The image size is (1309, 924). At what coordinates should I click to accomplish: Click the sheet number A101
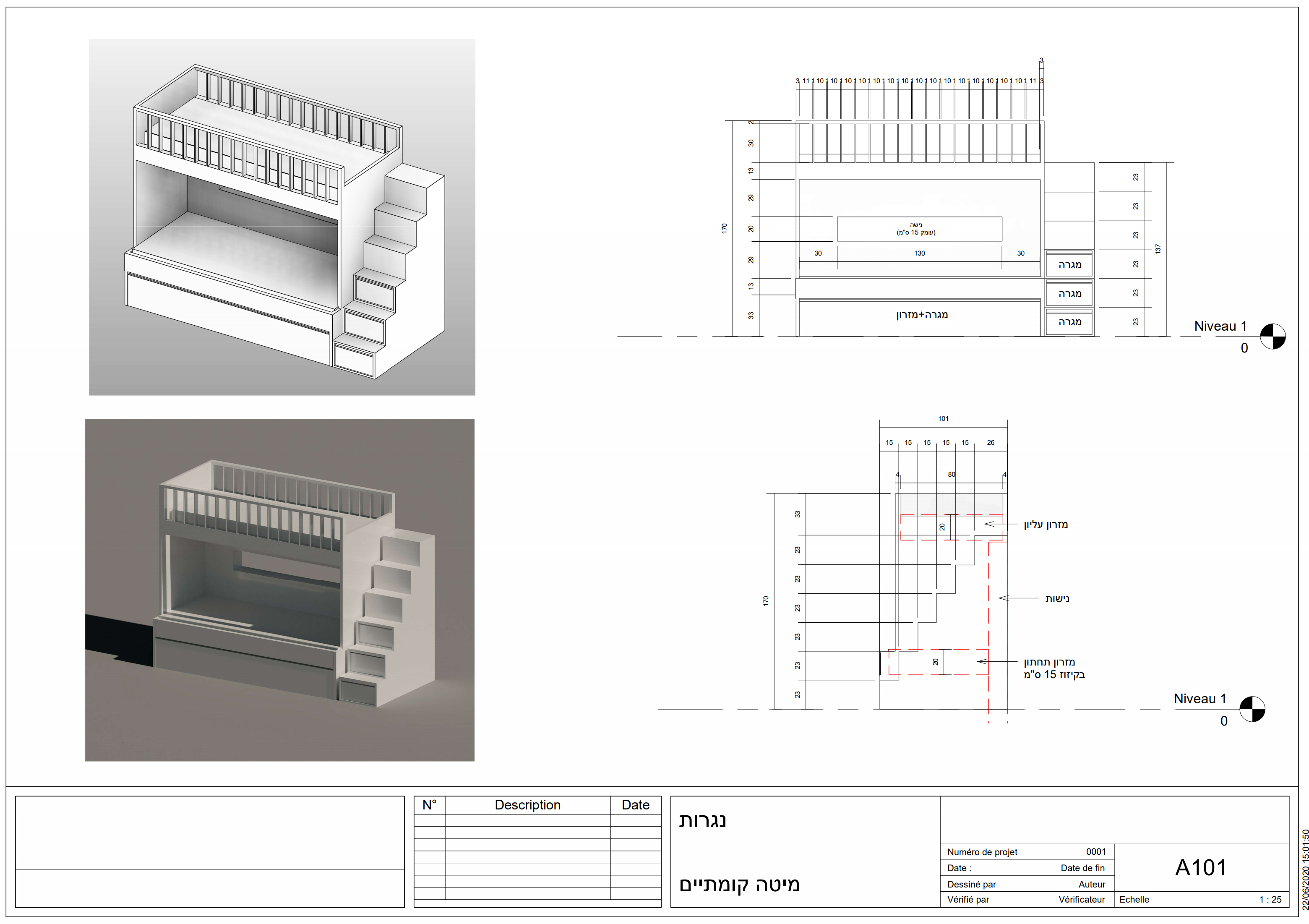pyautogui.click(x=1200, y=867)
